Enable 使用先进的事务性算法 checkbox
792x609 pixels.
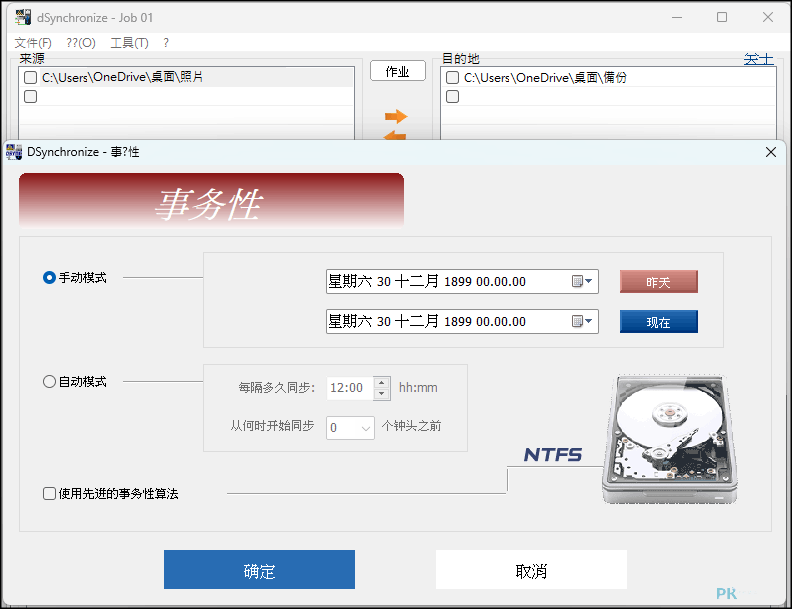49,493
